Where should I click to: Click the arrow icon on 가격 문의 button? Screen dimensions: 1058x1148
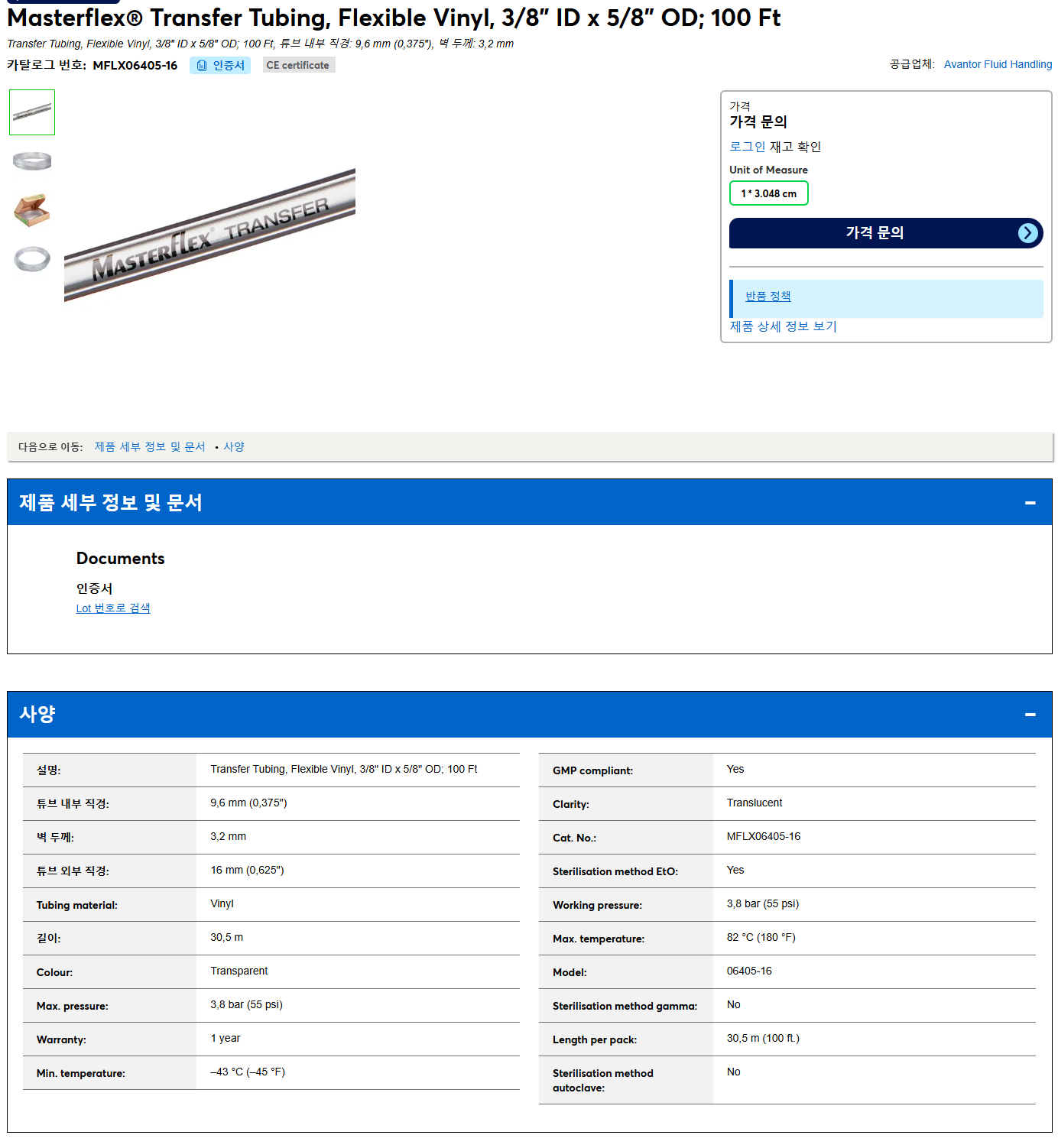(1028, 233)
